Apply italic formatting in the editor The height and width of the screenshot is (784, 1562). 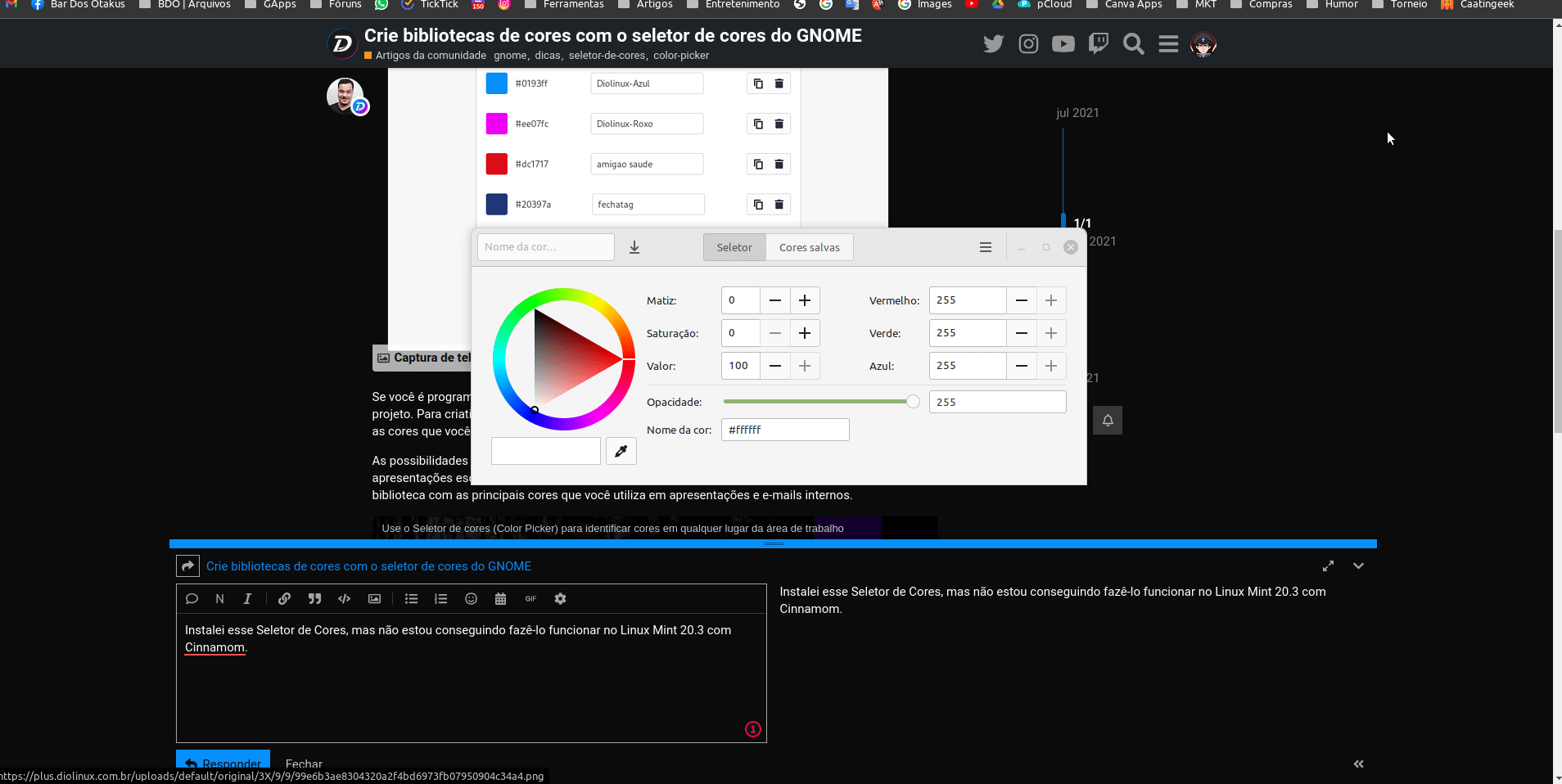click(247, 599)
